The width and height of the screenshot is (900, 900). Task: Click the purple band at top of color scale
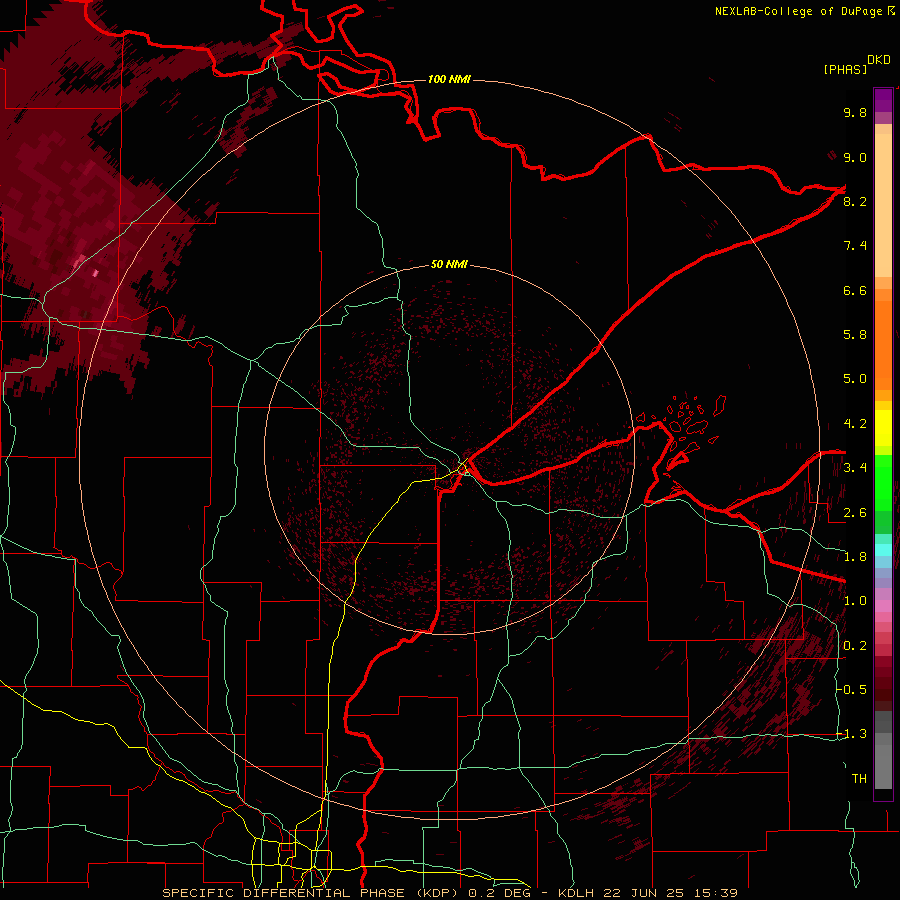tap(883, 100)
